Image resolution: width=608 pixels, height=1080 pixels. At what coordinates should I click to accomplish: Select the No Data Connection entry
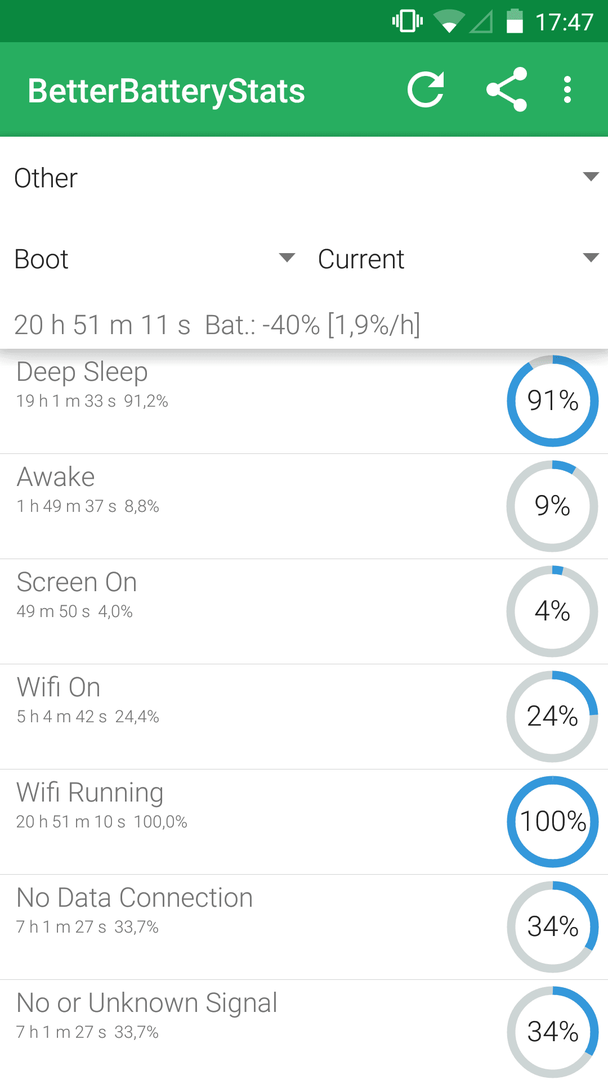(x=304, y=927)
